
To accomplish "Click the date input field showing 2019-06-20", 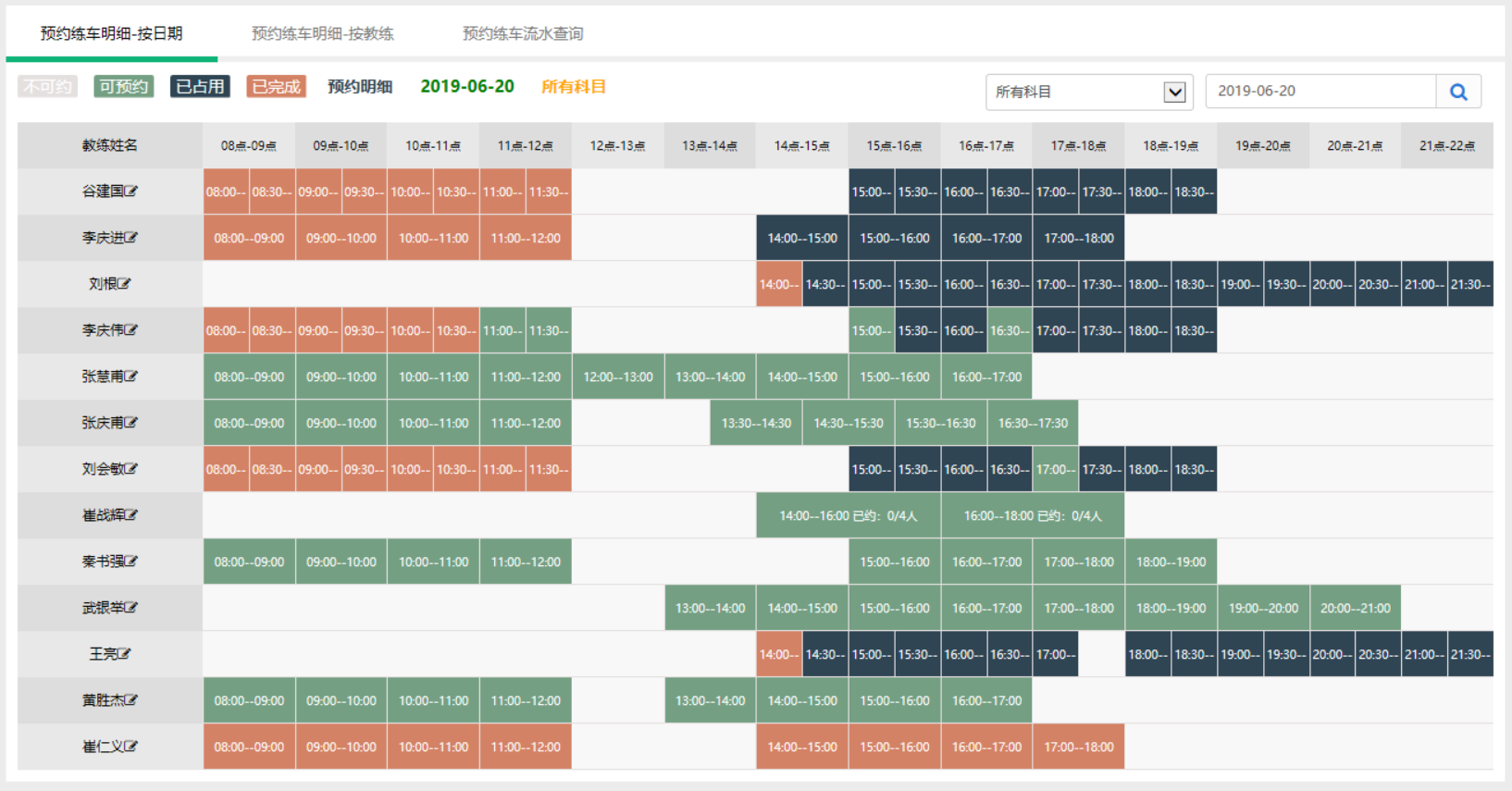I will click(x=1320, y=92).
